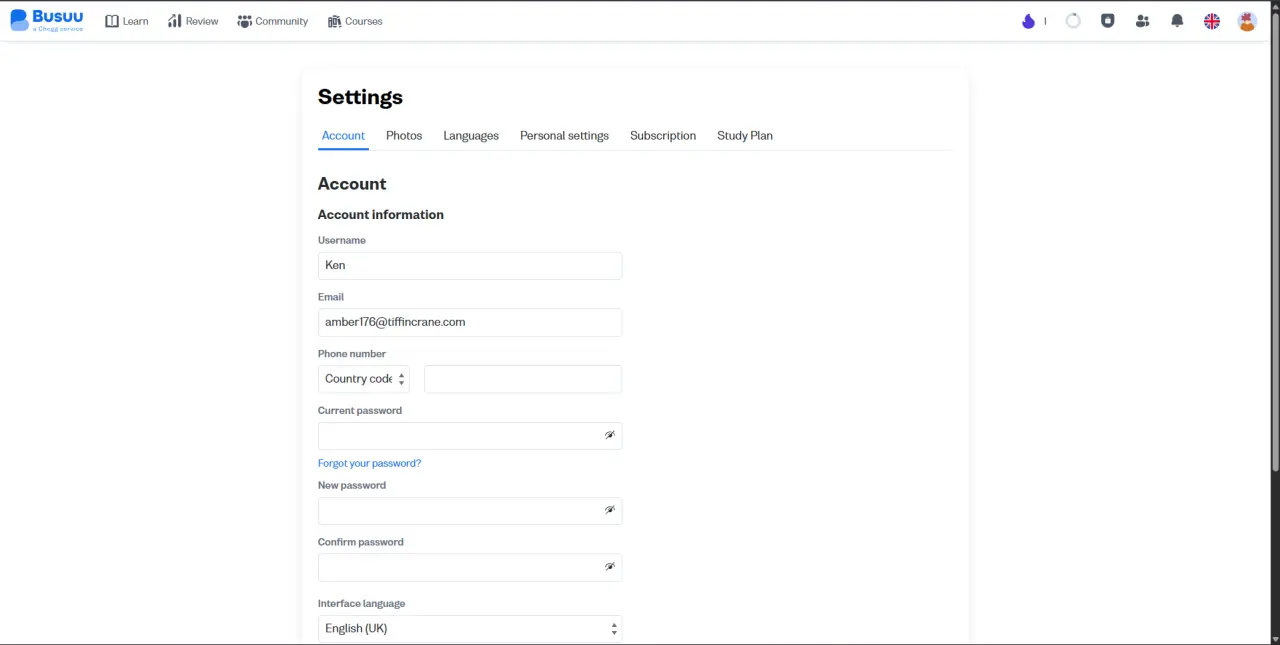
Task: Click the circular progress ring icon
Action: pyautogui.click(x=1073, y=21)
